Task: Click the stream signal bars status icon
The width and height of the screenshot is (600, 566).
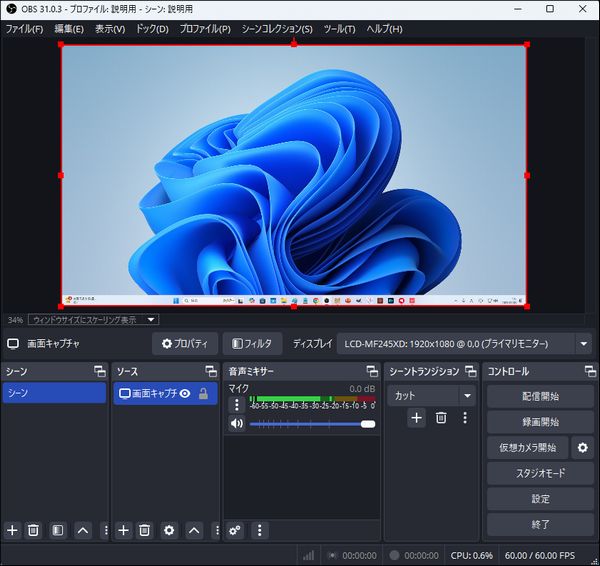Action: coord(308,555)
